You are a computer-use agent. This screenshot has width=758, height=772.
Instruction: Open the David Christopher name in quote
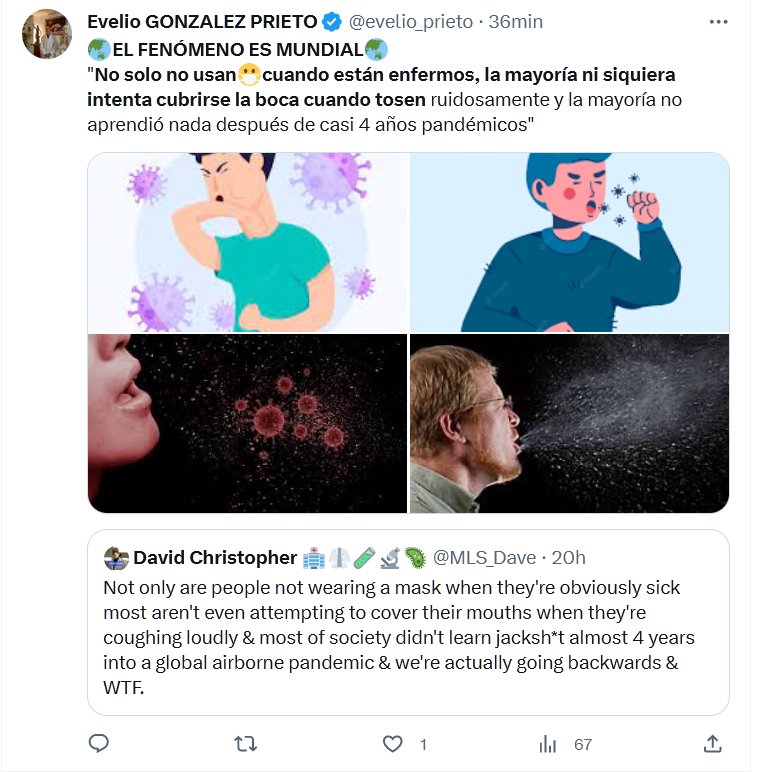215,557
